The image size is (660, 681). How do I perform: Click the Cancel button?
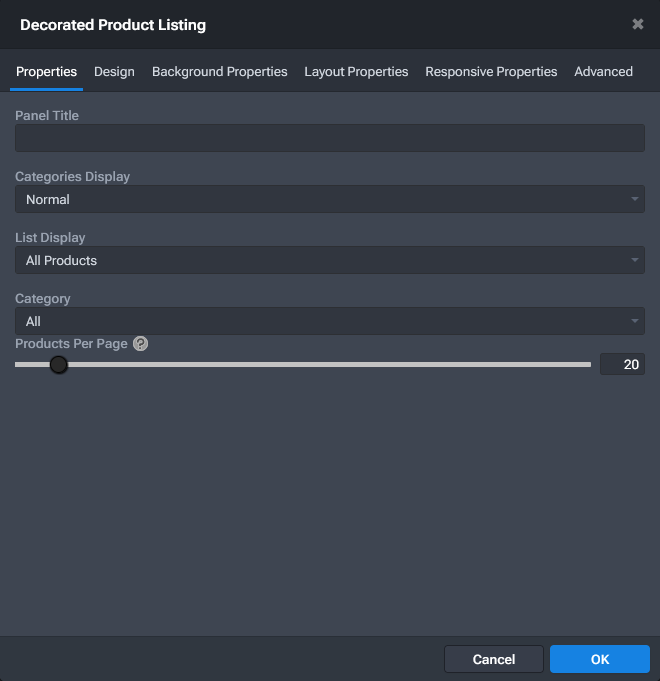click(494, 659)
